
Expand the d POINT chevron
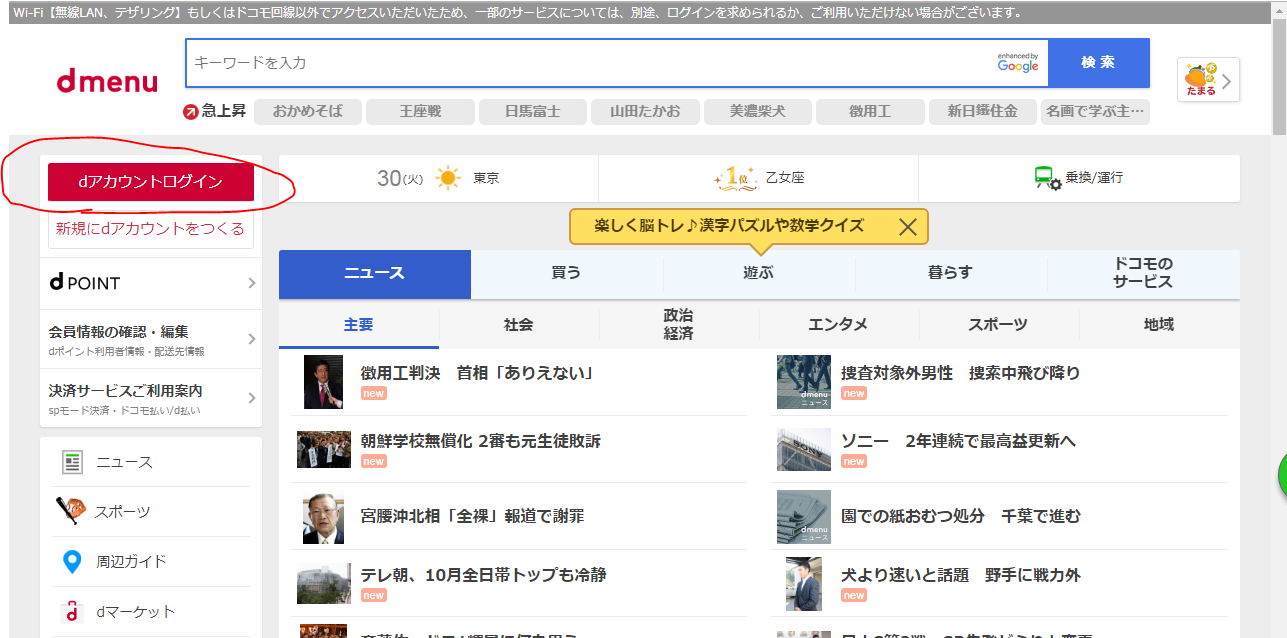point(251,283)
